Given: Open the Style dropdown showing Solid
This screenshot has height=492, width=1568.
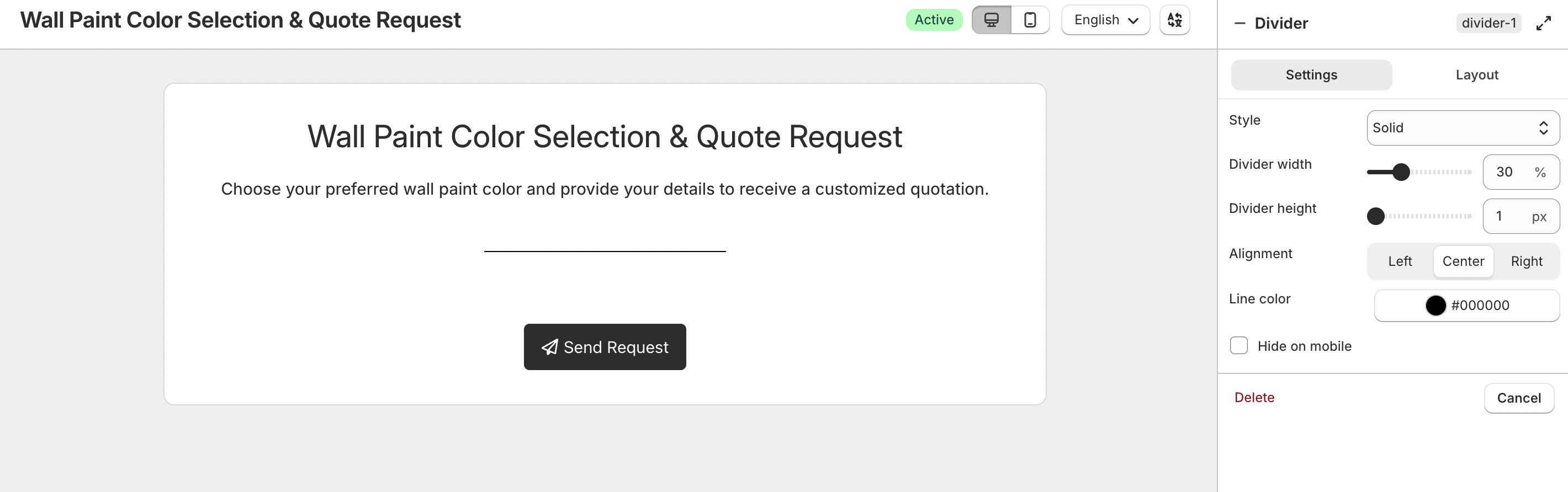Looking at the screenshot, I should click(x=1463, y=128).
